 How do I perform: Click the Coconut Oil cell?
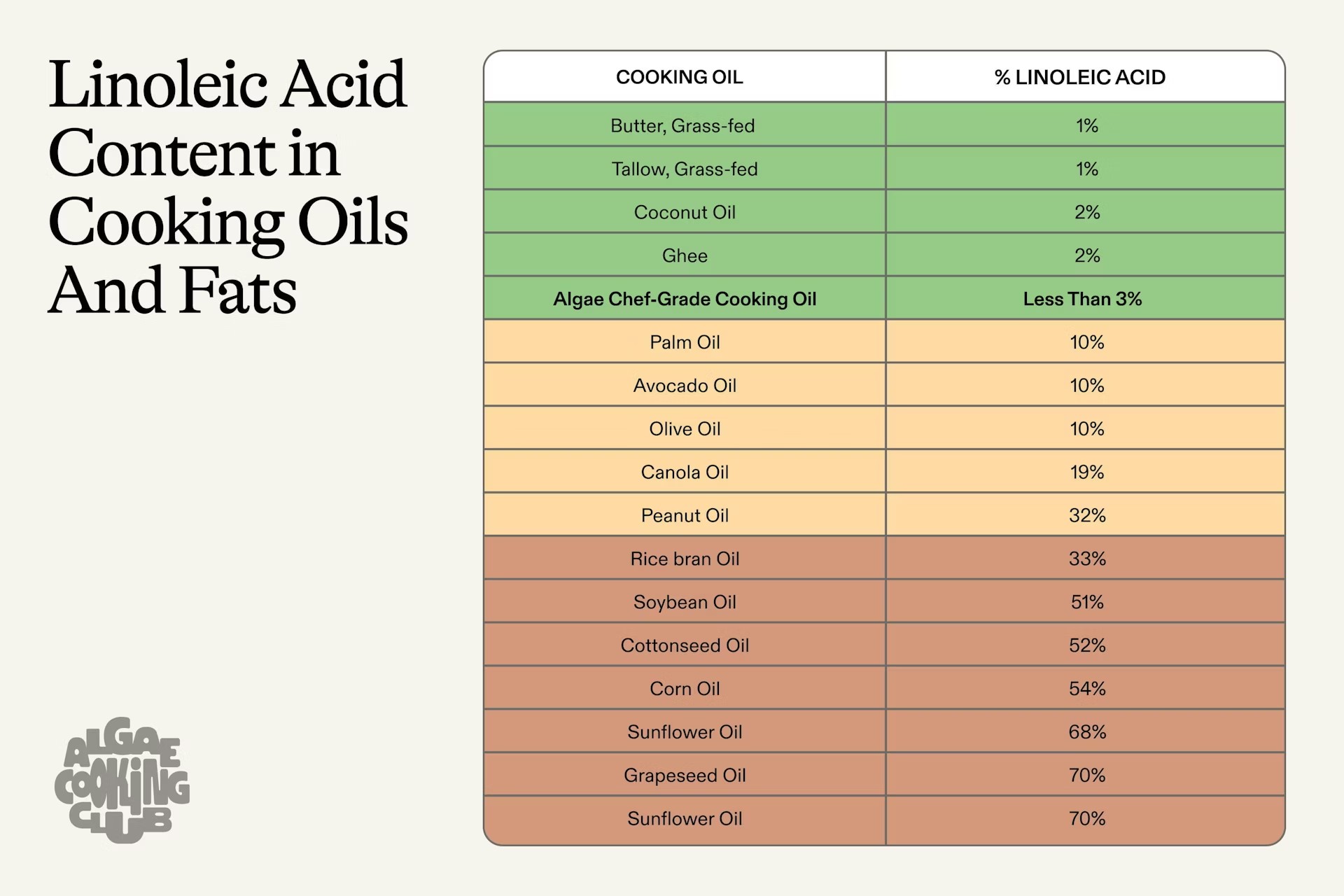coord(684,213)
